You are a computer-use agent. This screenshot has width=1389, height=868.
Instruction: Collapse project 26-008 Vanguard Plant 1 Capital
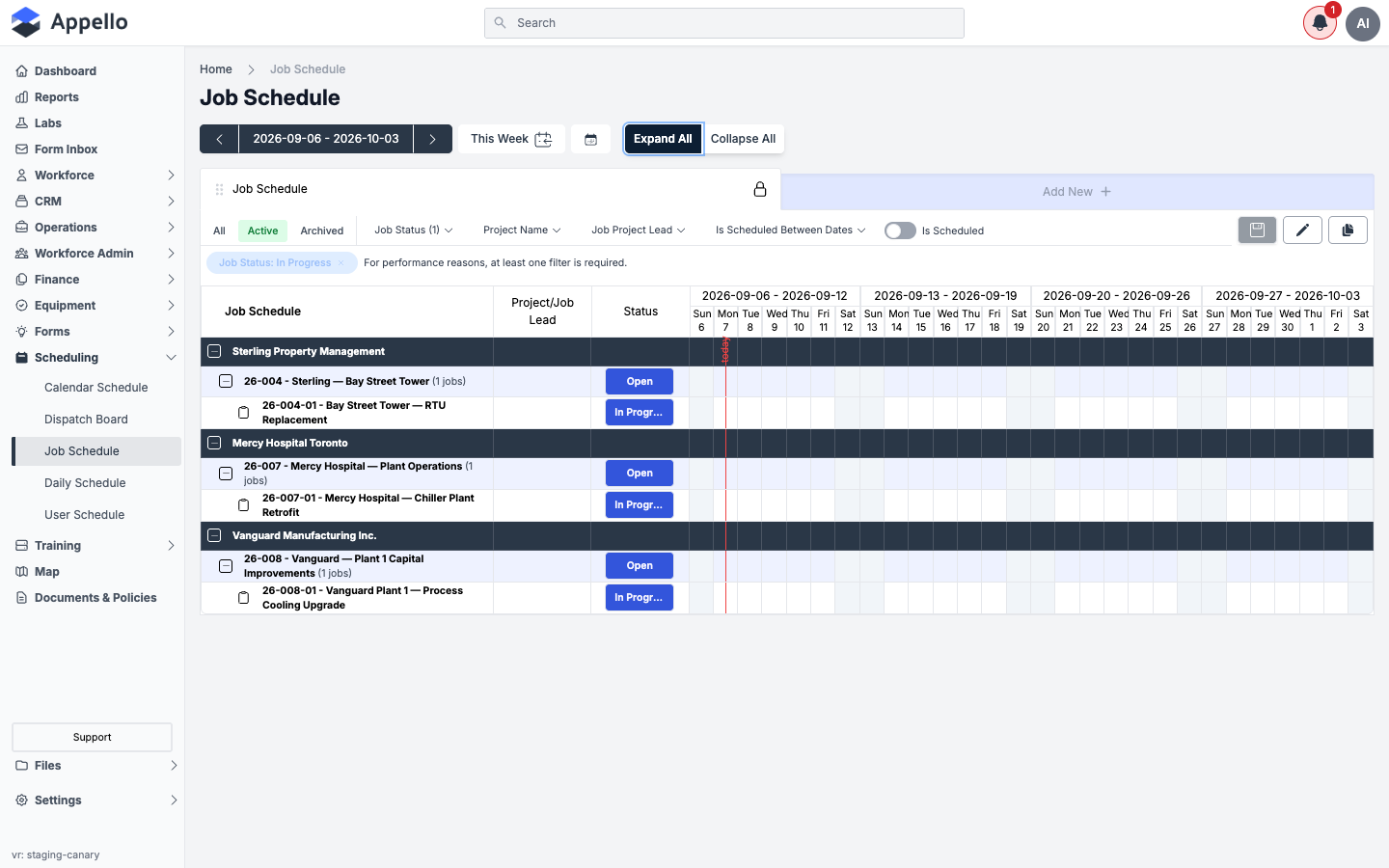coord(226,566)
